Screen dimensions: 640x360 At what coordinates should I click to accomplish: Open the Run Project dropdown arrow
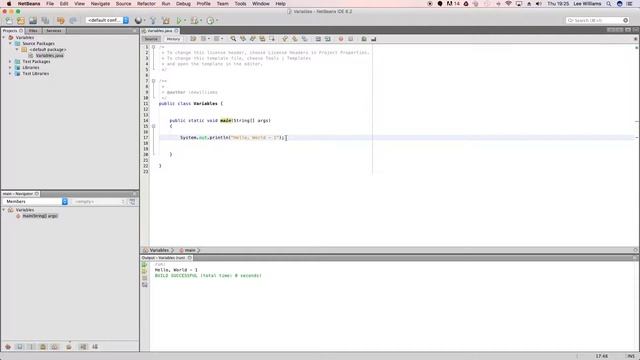tap(185, 20)
